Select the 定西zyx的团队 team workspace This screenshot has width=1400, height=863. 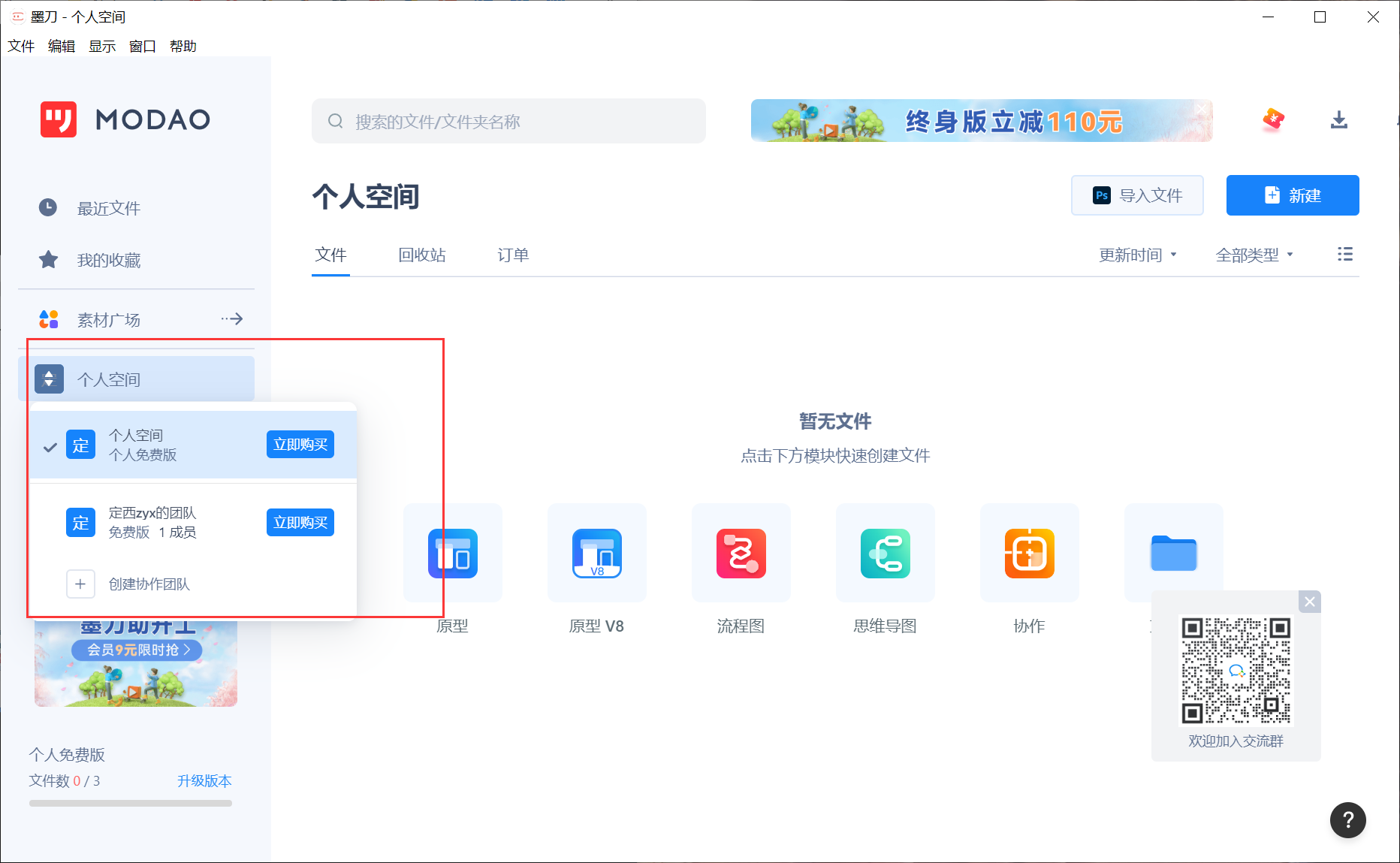(193, 522)
